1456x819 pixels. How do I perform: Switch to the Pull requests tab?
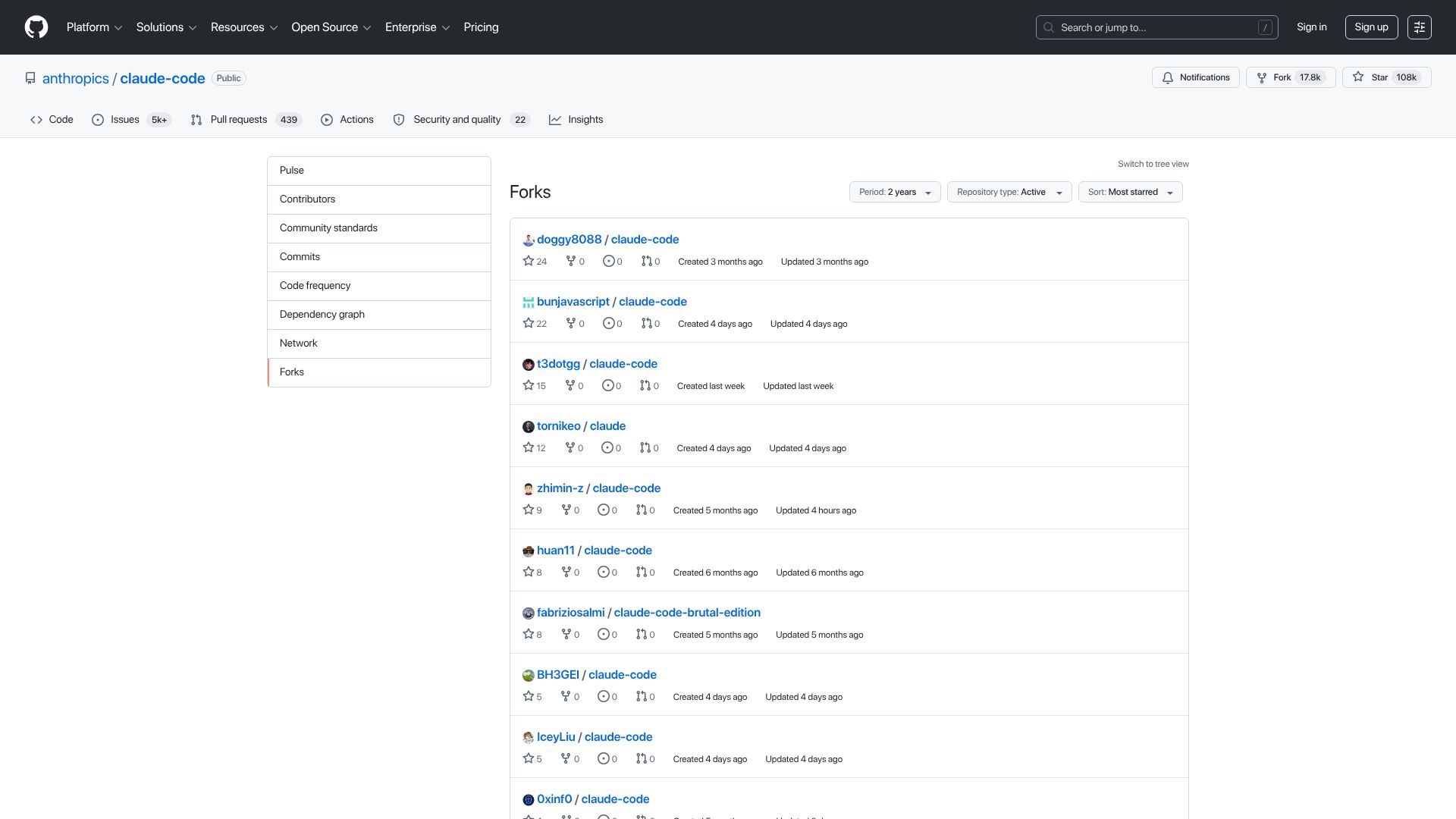tap(246, 120)
